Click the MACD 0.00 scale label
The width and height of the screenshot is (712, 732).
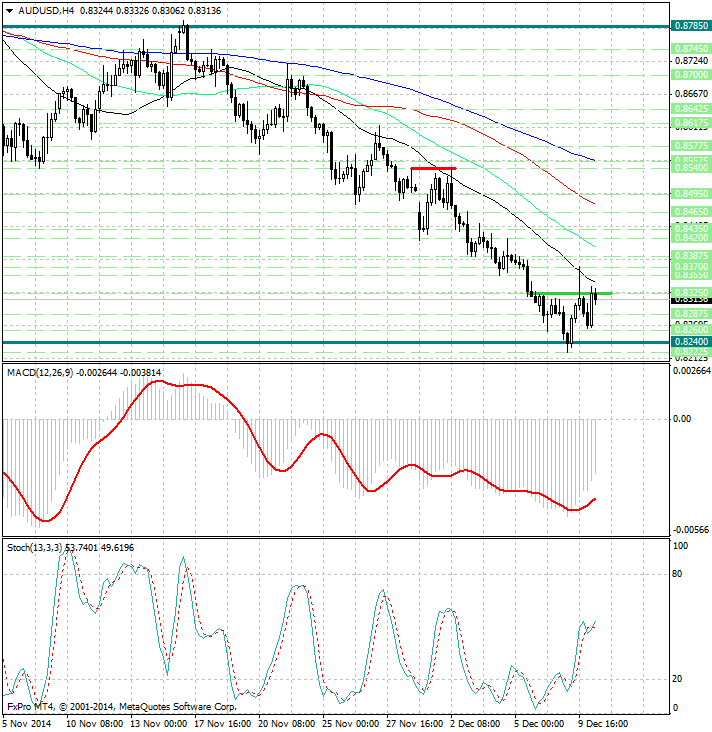tap(683, 420)
